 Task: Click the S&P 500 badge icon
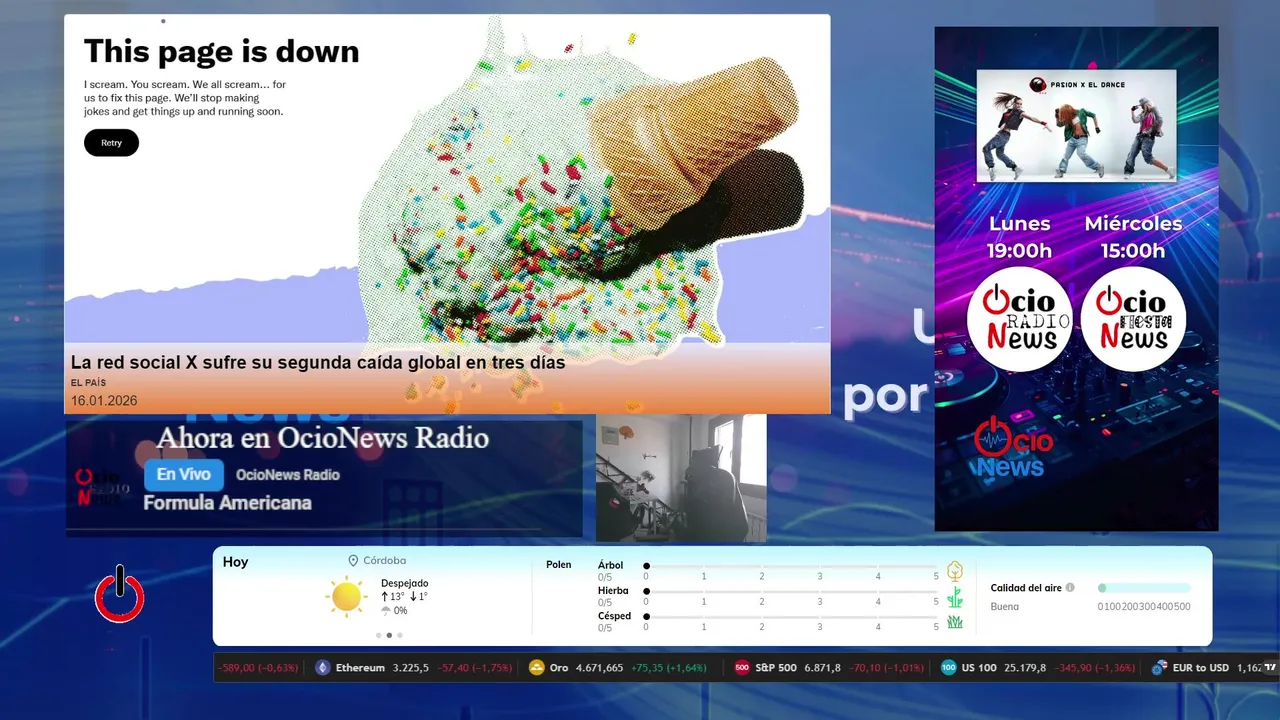[x=742, y=668]
